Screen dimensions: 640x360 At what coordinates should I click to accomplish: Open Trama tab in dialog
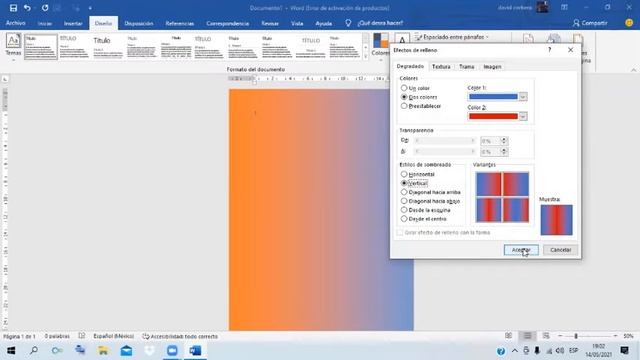tap(467, 67)
